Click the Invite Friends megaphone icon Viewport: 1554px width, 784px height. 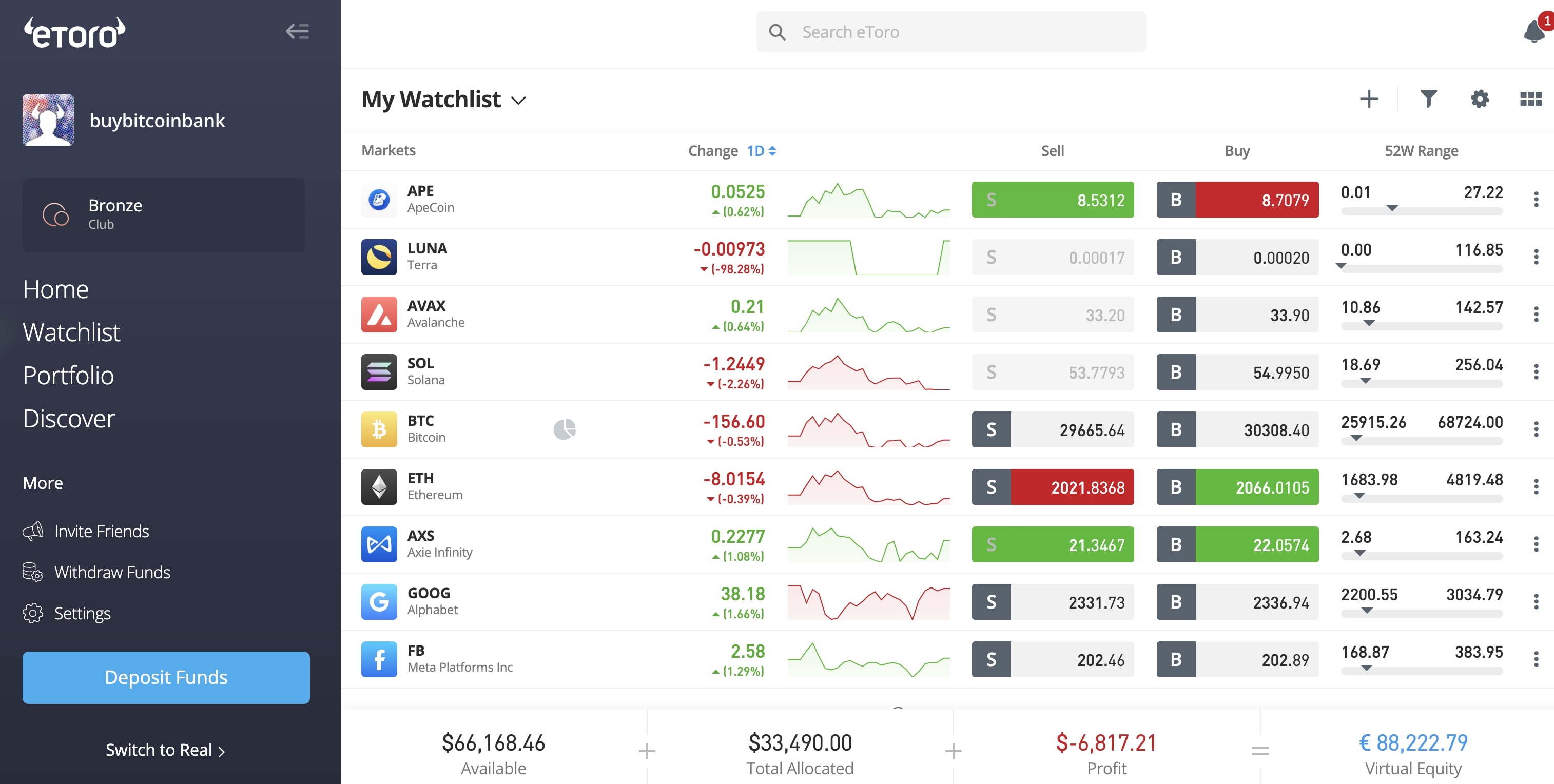(x=32, y=531)
